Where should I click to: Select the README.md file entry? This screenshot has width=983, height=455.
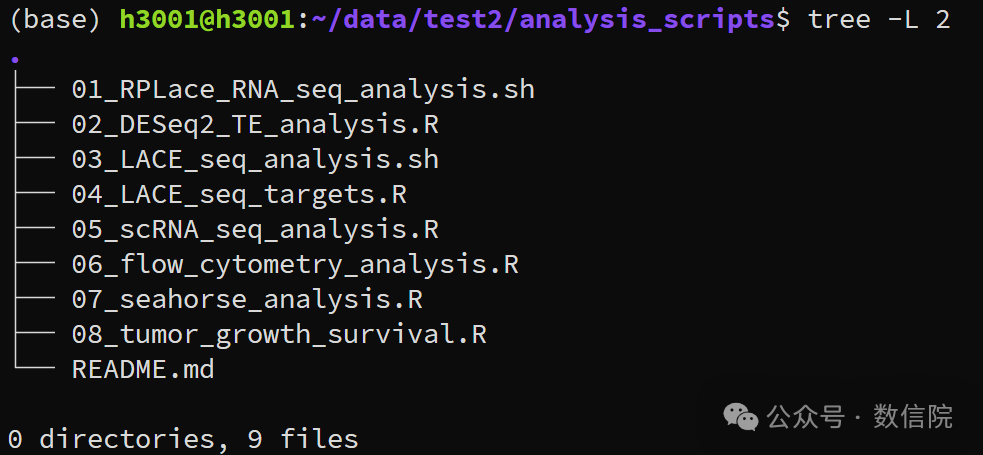[143, 369]
